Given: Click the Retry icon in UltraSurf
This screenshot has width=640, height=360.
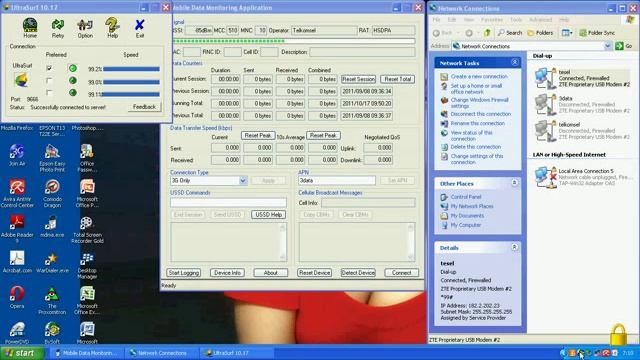Looking at the screenshot, I should [x=58, y=28].
